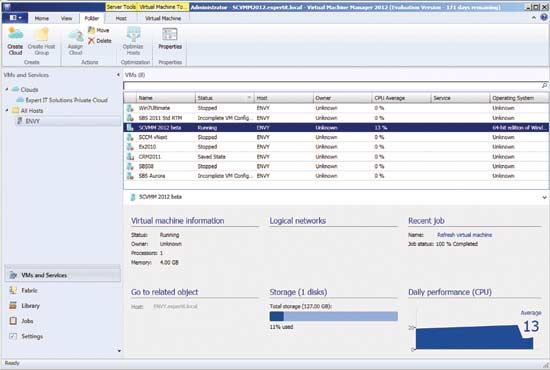This screenshot has width=550, height=370.
Task: Sort by the CPU Average column header
Action: [x=401, y=98]
